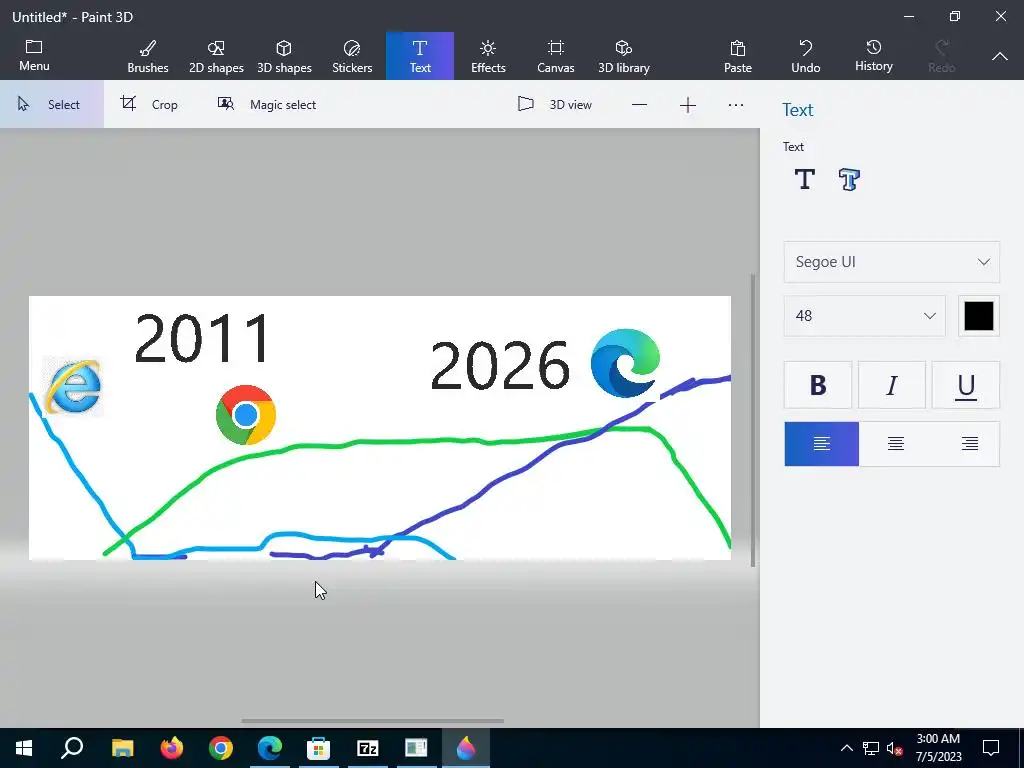Open the network tray icon
The height and width of the screenshot is (768, 1024).
(x=871, y=748)
